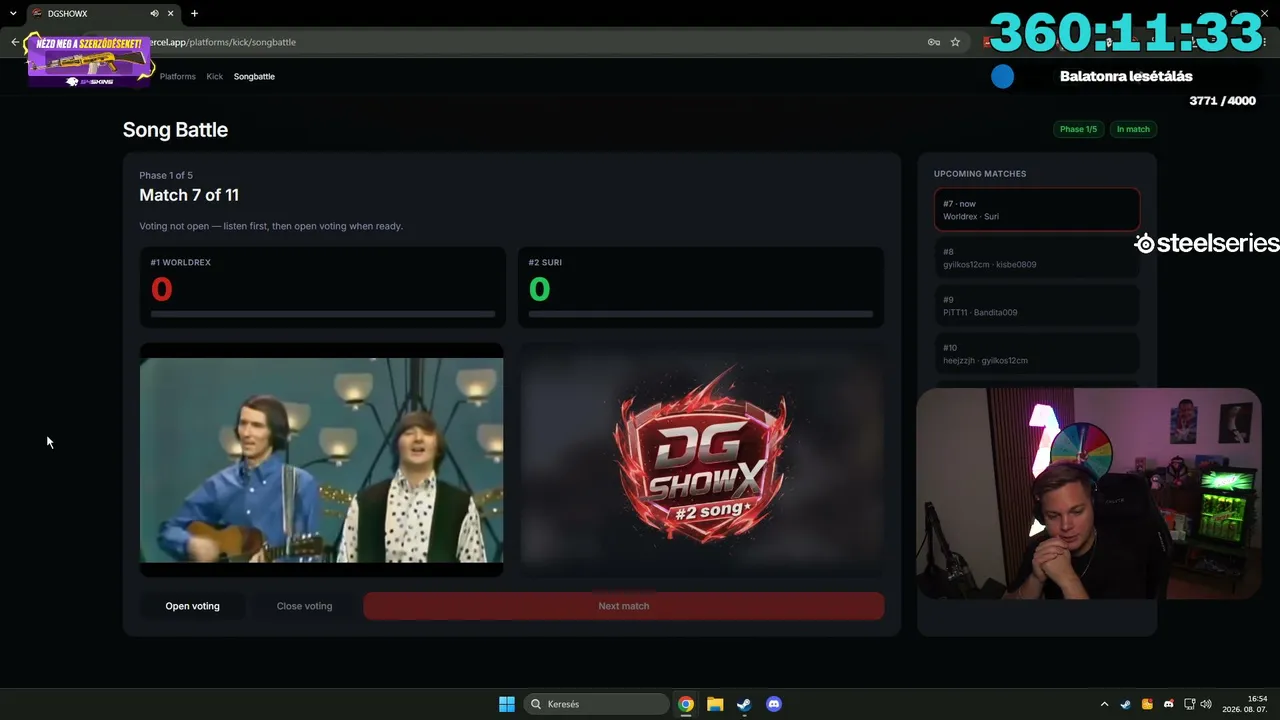The image size is (1280, 720).
Task: Select upcoming match #8 gyilkos12cm vs kisbe0809
Action: [x=1037, y=258]
